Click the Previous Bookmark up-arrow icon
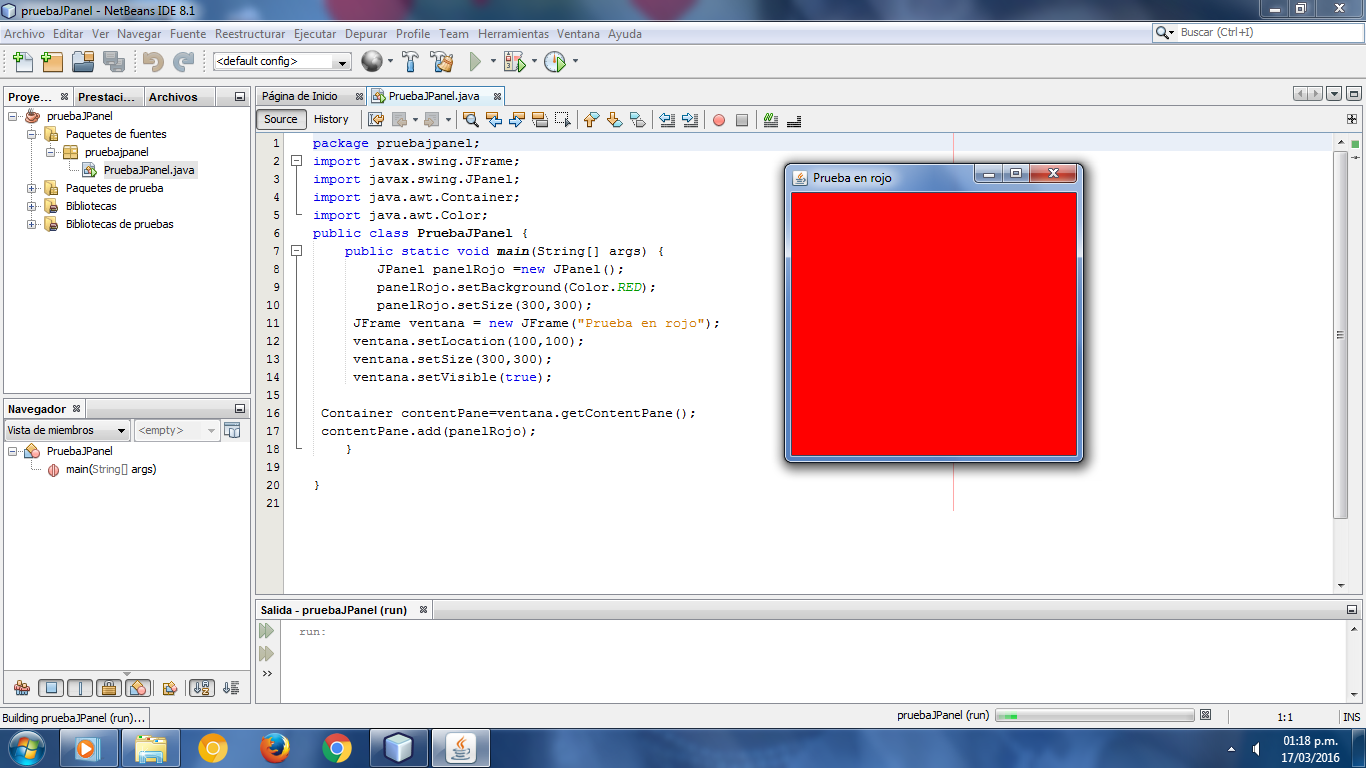The height and width of the screenshot is (768, 1366). click(x=591, y=120)
